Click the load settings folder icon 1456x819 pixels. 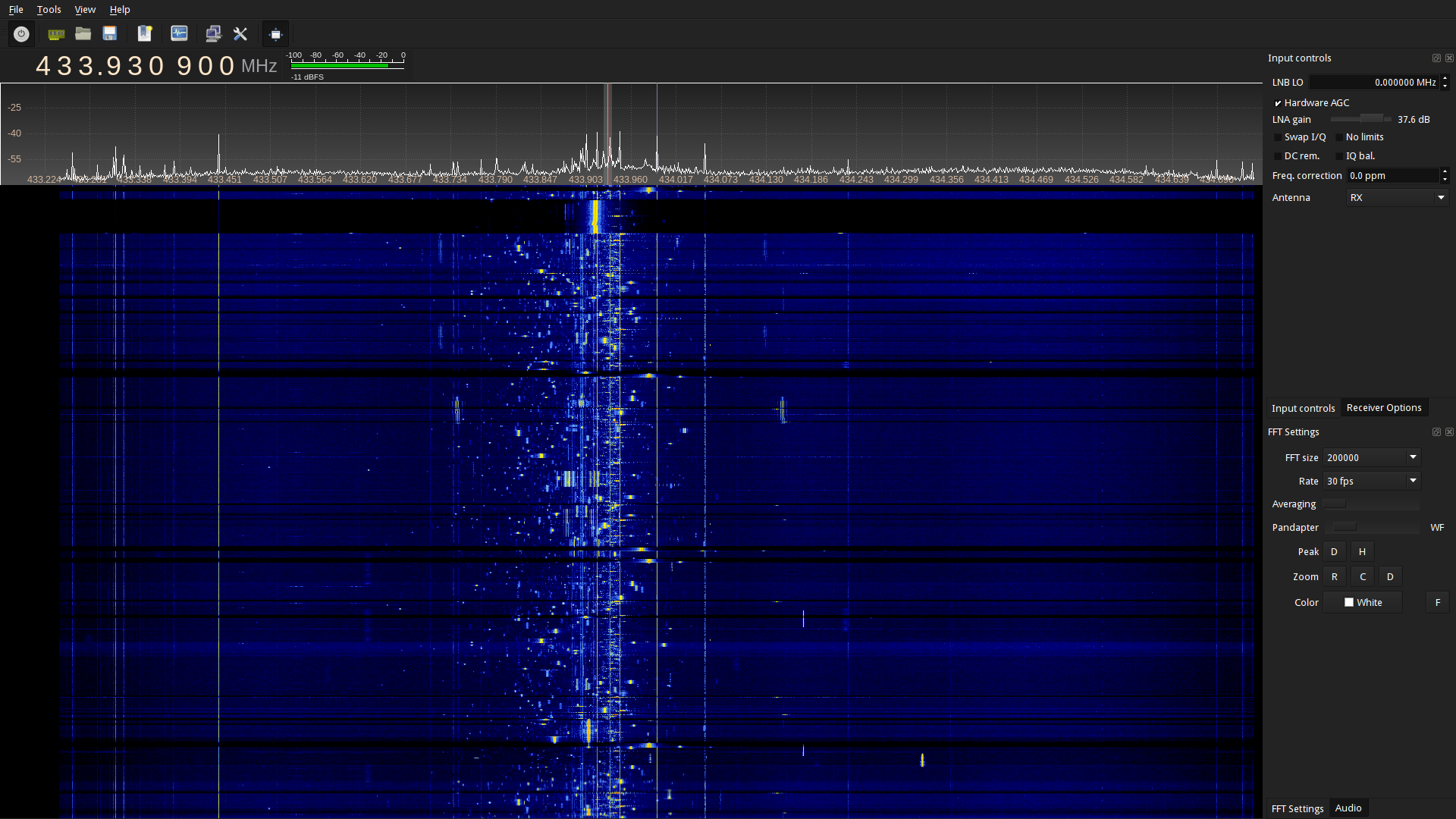click(83, 33)
